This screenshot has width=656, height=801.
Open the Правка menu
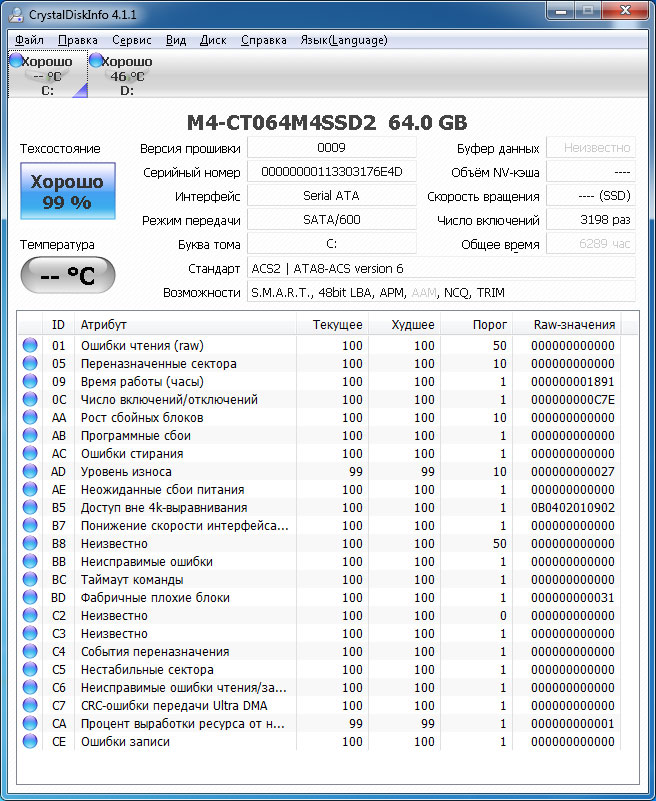78,40
